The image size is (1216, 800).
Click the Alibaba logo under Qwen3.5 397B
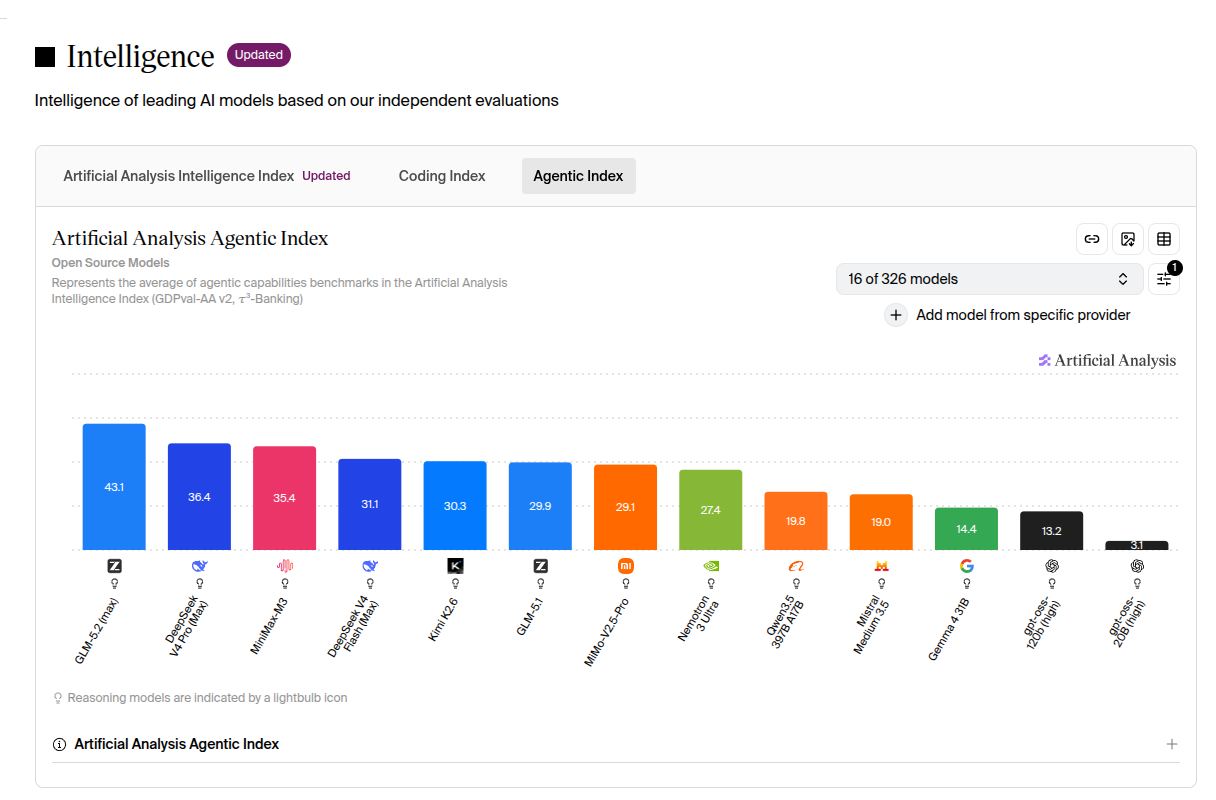click(x=796, y=566)
